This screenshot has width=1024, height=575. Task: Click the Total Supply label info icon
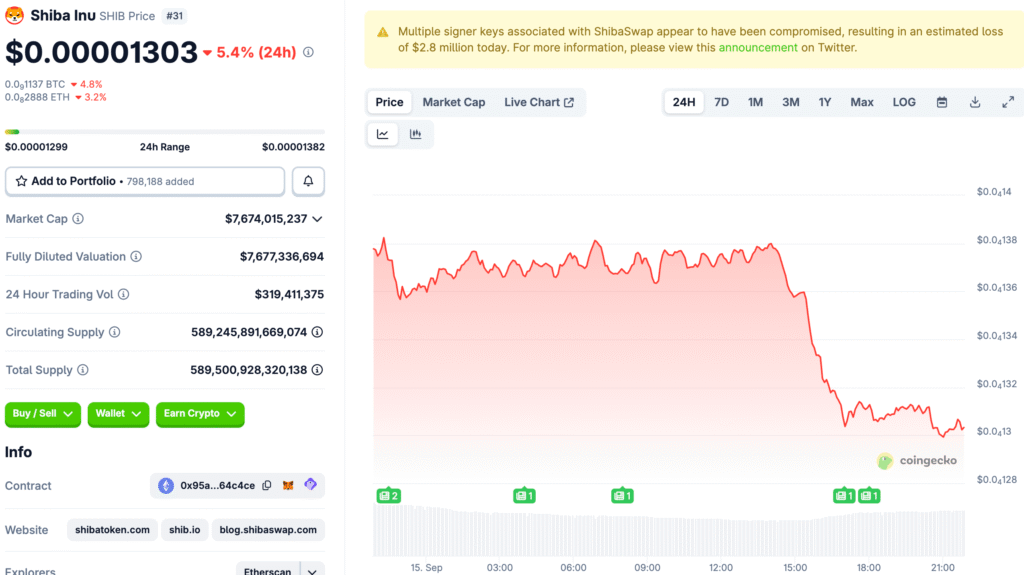point(83,370)
